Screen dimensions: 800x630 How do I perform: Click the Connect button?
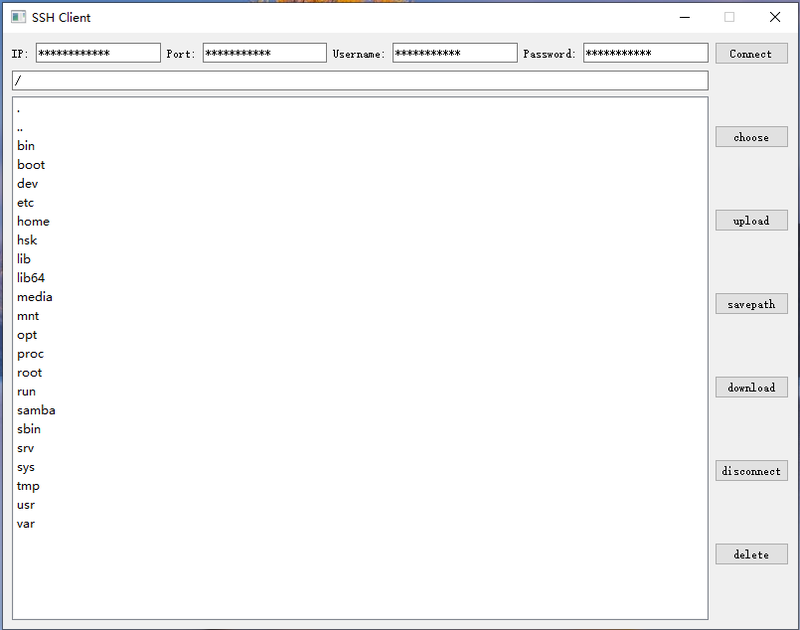pyautogui.click(x=751, y=54)
